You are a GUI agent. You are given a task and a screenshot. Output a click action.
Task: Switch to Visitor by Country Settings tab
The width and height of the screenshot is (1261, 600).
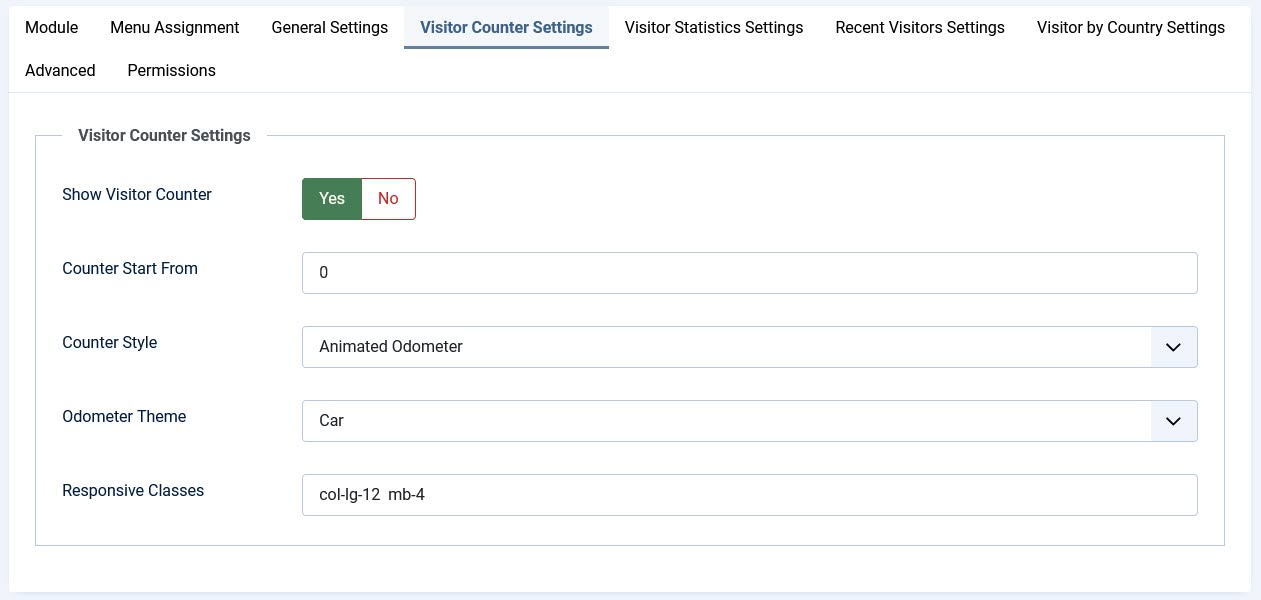tap(1131, 28)
